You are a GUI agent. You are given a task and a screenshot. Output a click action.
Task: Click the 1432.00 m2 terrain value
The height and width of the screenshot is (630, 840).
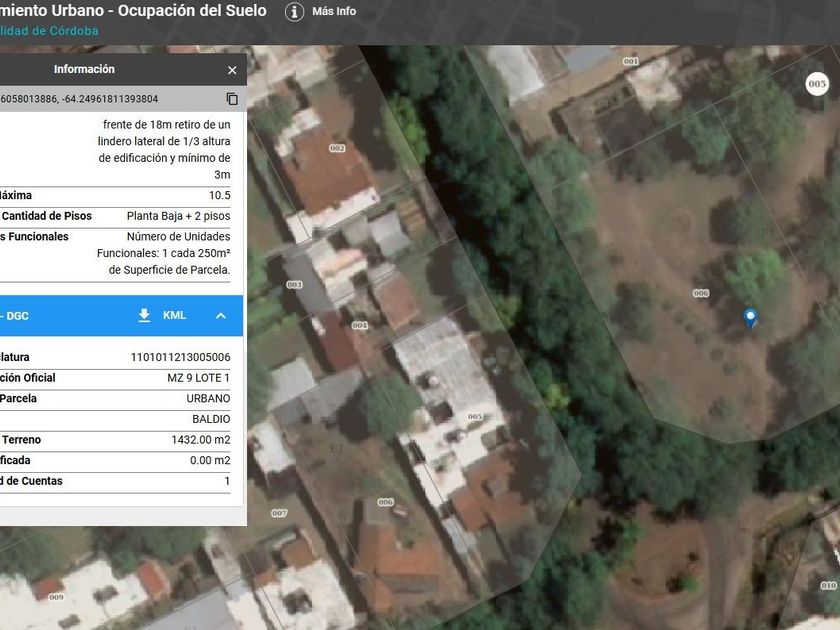[200, 440]
